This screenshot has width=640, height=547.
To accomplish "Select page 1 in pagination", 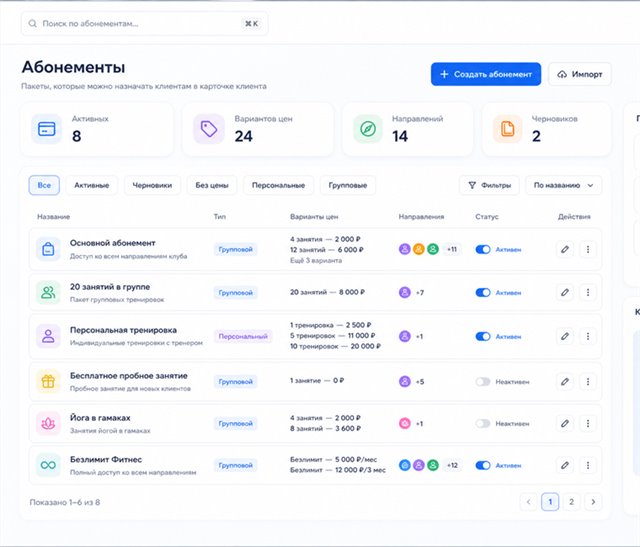I will point(550,502).
